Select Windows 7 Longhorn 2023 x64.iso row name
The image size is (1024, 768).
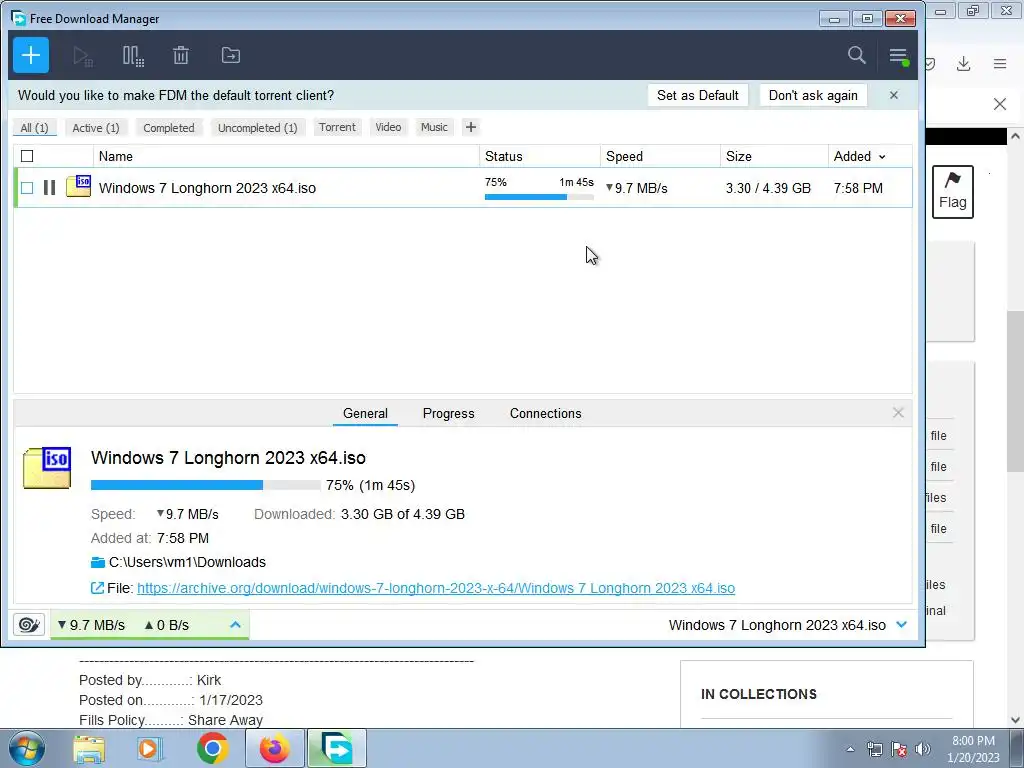pyautogui.click(x=207, y=188)
